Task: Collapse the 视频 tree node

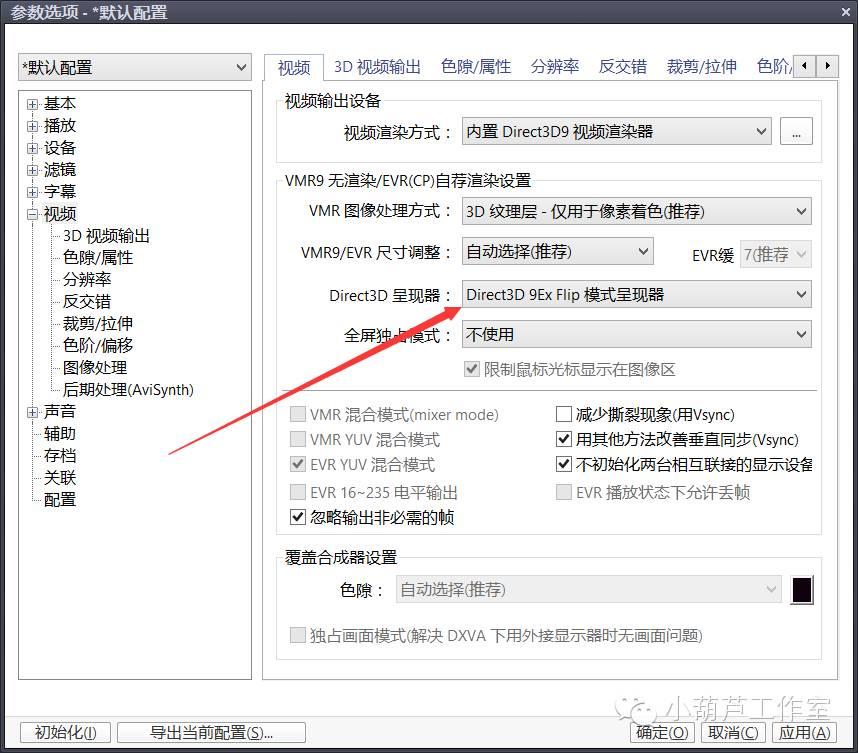Action: point(33,214)
